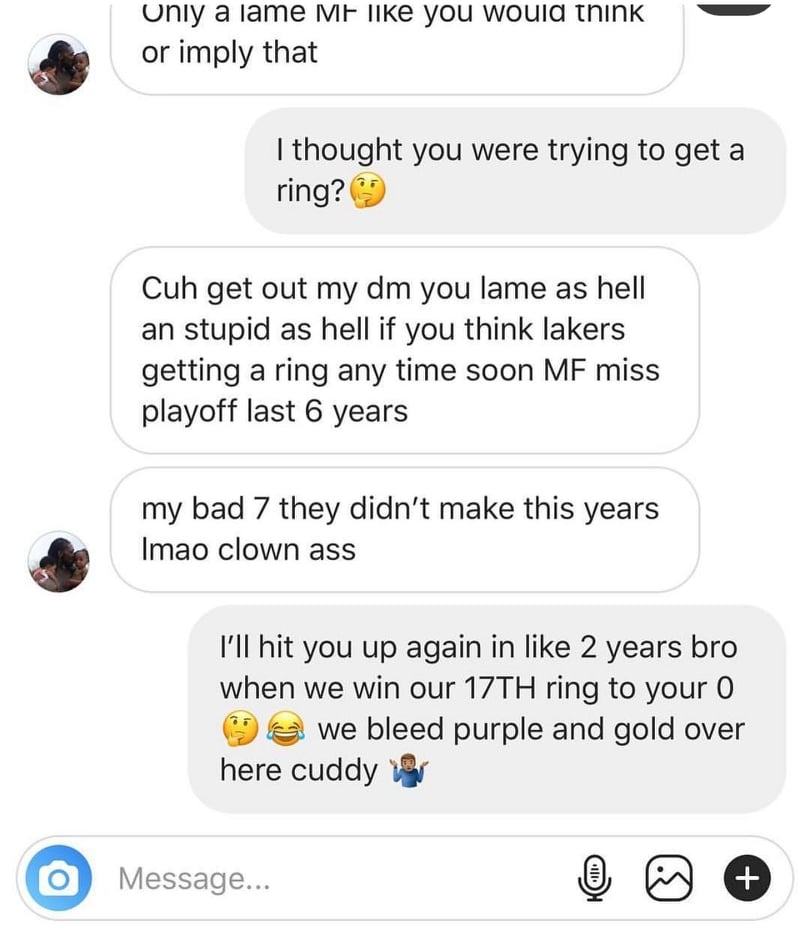Image resolution: width=810 pixels, height=928 pixels.
Task: Tap profile picture beside 'or imply that'
Action: pos(59,64)
